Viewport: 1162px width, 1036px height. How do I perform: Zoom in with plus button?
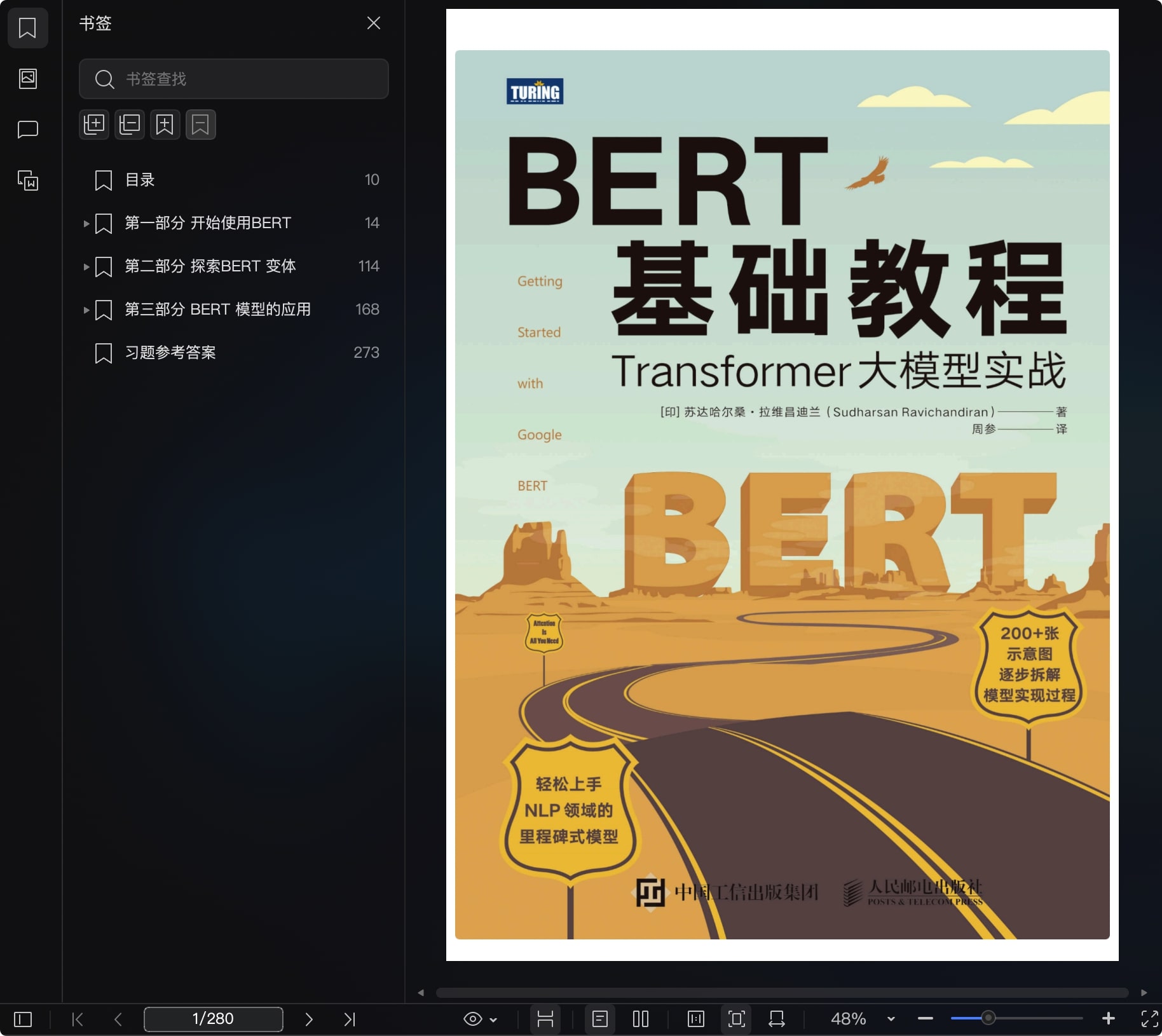point(1109,1019)
